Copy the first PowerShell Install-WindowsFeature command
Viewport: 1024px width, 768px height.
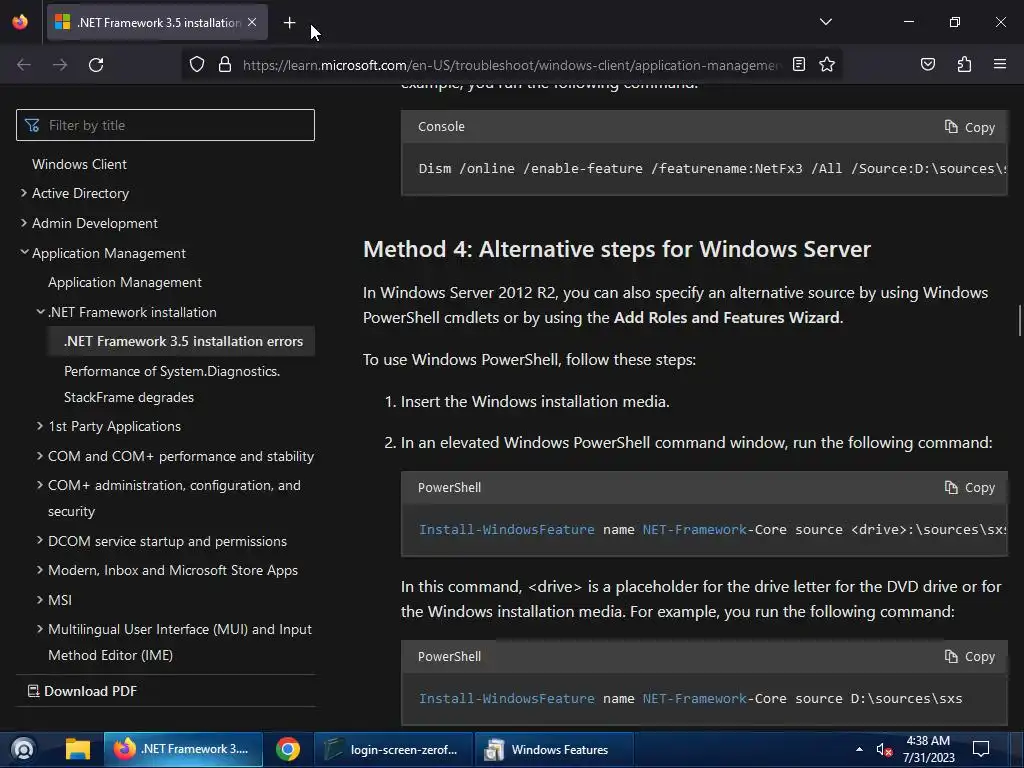[x=970, y=487]
